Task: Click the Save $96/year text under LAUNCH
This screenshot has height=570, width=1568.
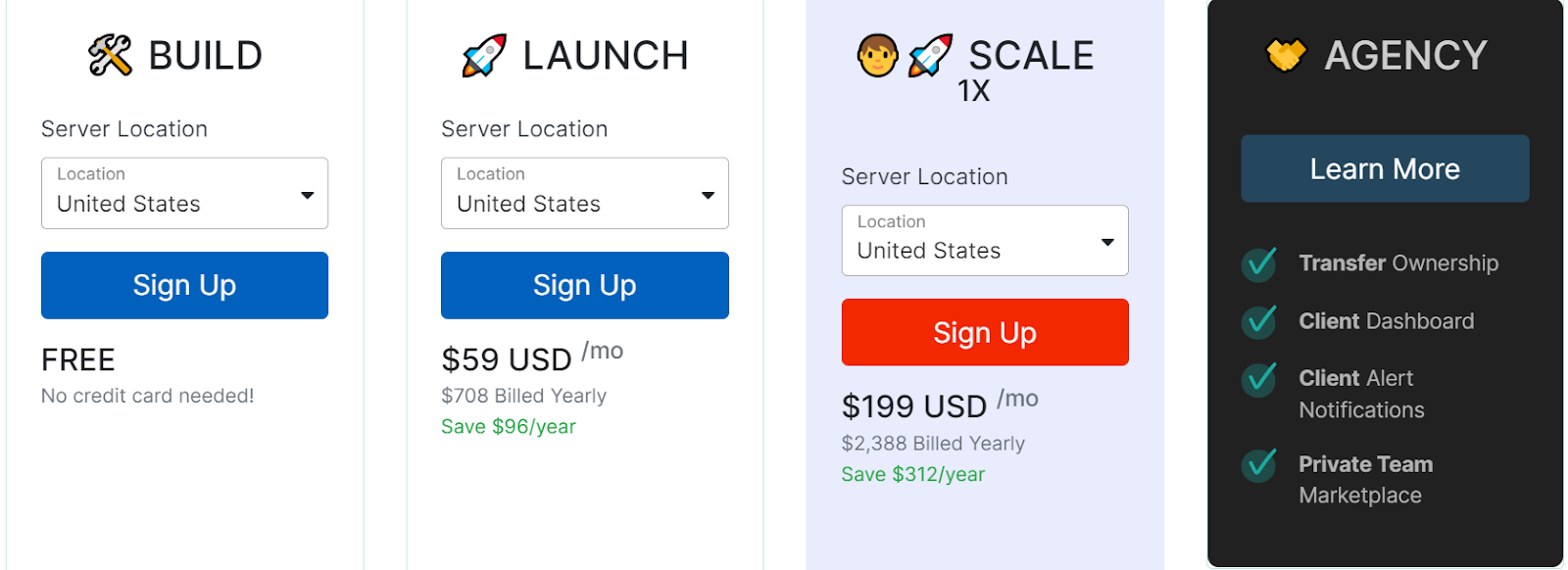Action: click(x=507, y=426)
